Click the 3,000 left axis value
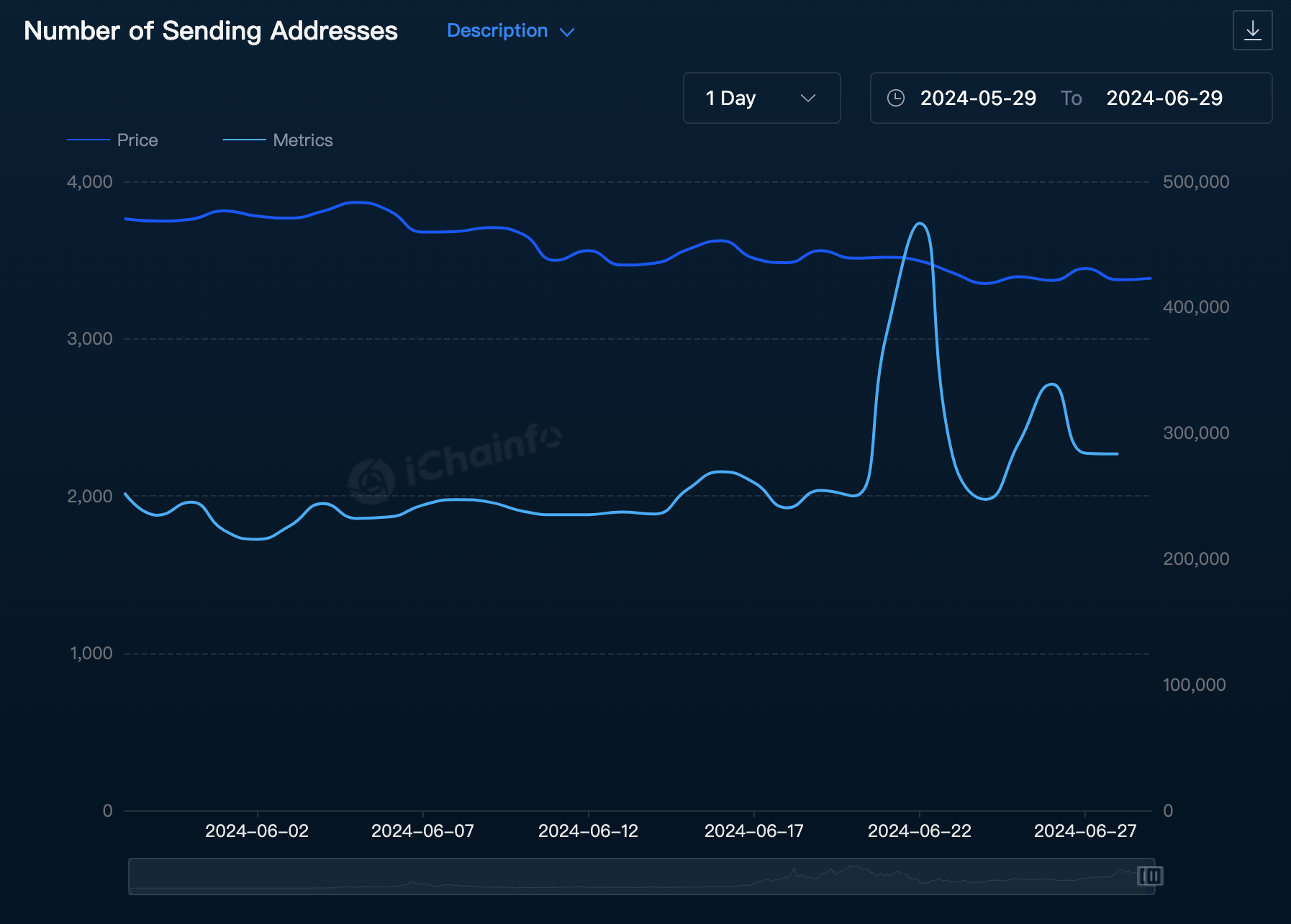This screenshot has width=1291, height=924. (90, 339)
